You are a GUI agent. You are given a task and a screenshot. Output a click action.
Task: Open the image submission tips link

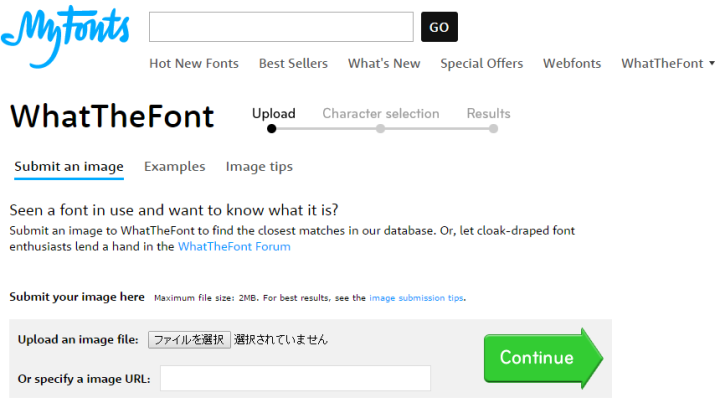[416, 298]
